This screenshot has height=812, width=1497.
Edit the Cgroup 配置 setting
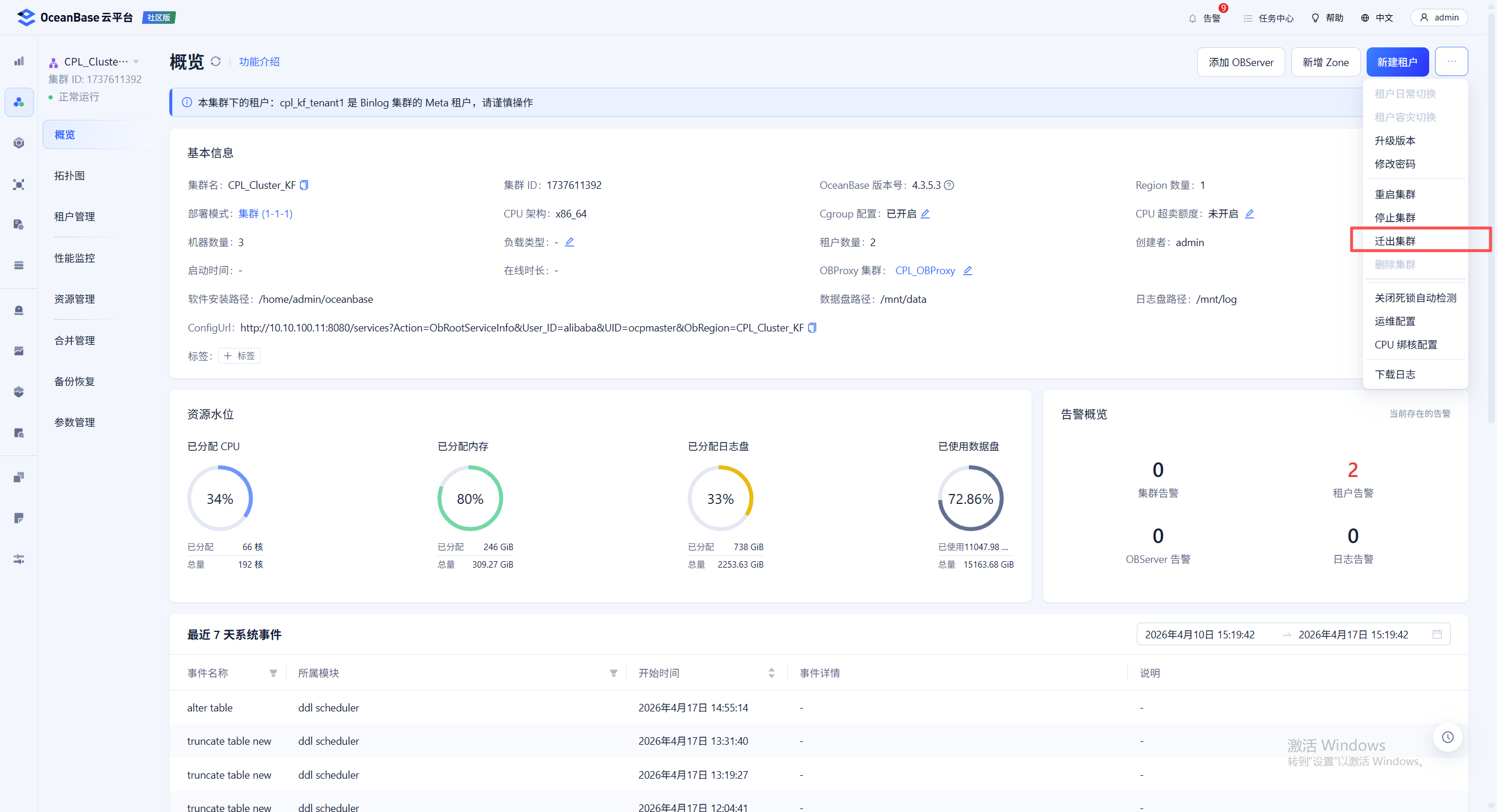pos(925,214)
